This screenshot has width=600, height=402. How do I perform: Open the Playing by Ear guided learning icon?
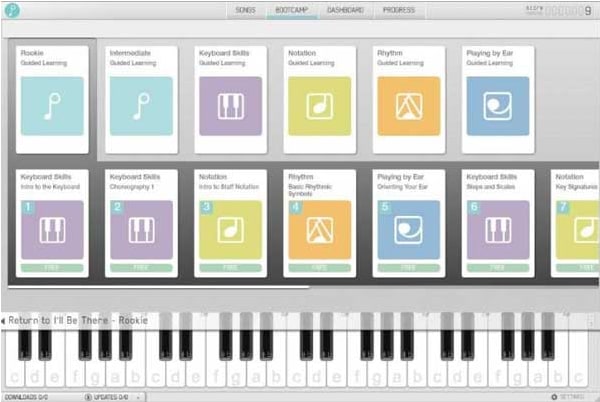(498, 106)
